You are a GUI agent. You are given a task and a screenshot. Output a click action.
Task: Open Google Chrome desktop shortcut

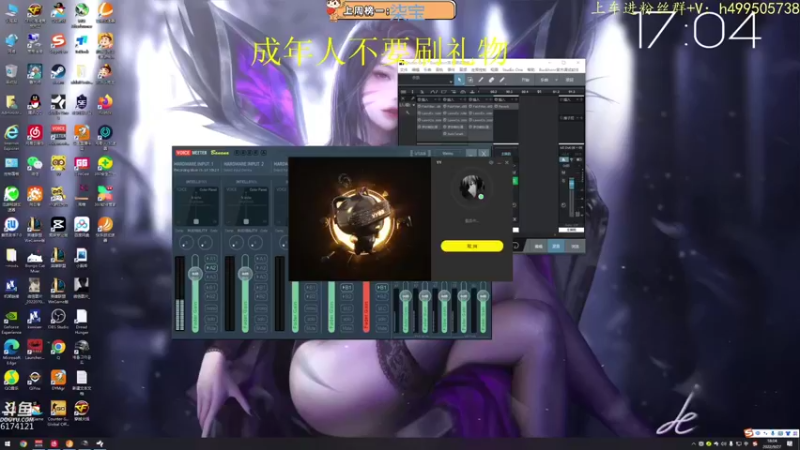click(x=58, y=347)
